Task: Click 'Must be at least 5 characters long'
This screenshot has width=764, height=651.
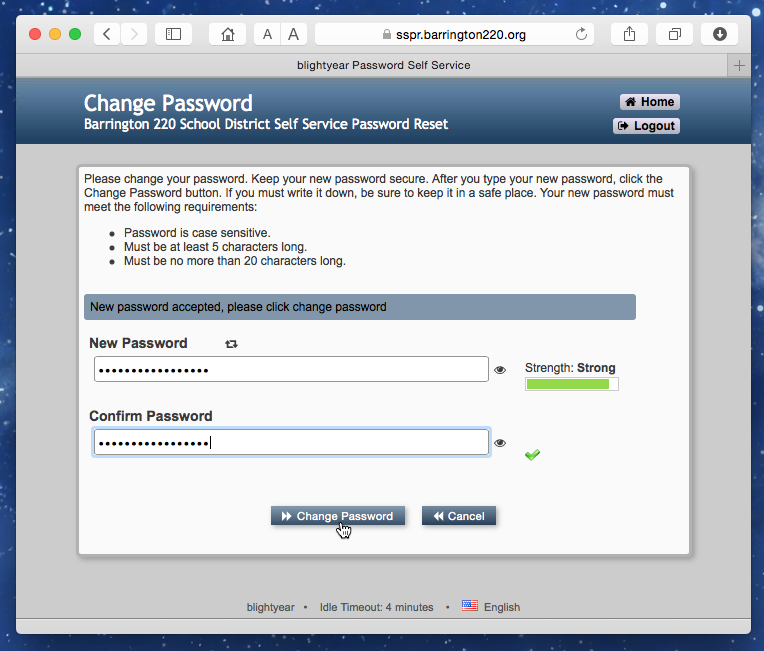Action: [x=215, y=247]
